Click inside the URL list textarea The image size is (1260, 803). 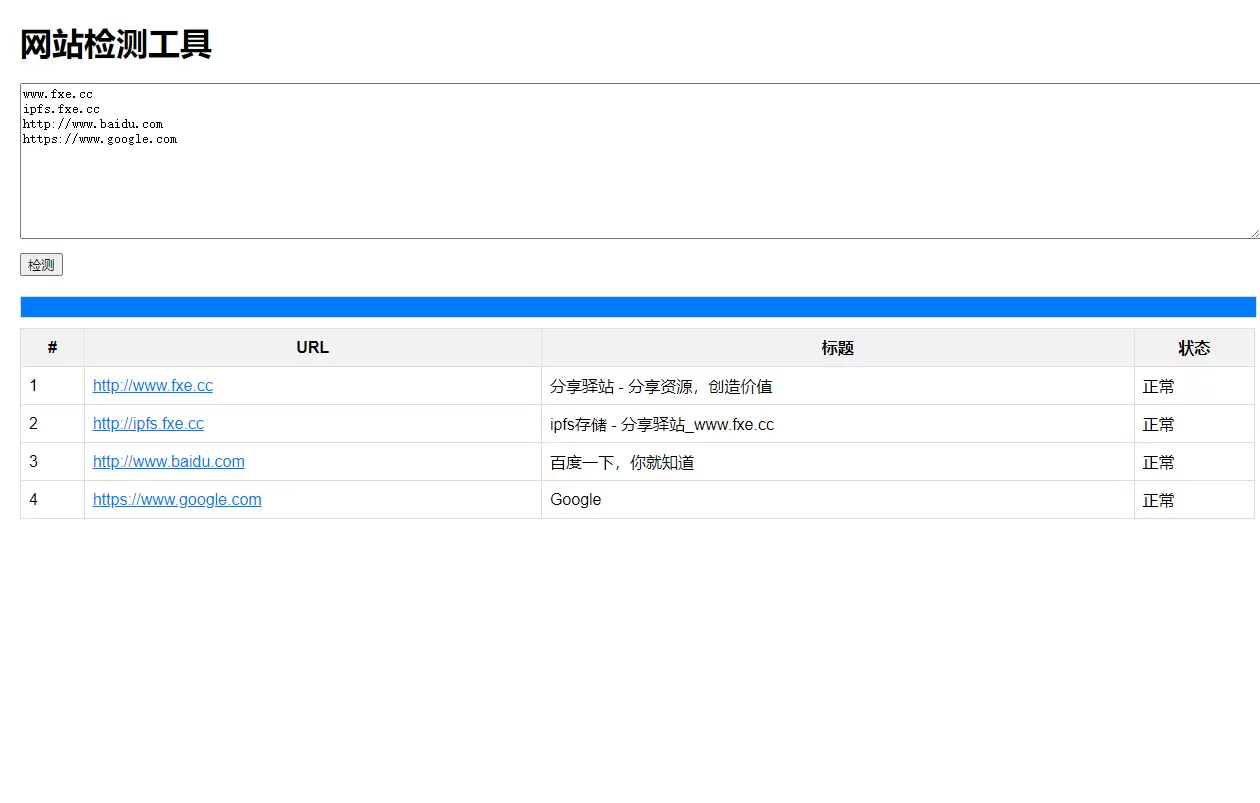(x=640, y=161)
